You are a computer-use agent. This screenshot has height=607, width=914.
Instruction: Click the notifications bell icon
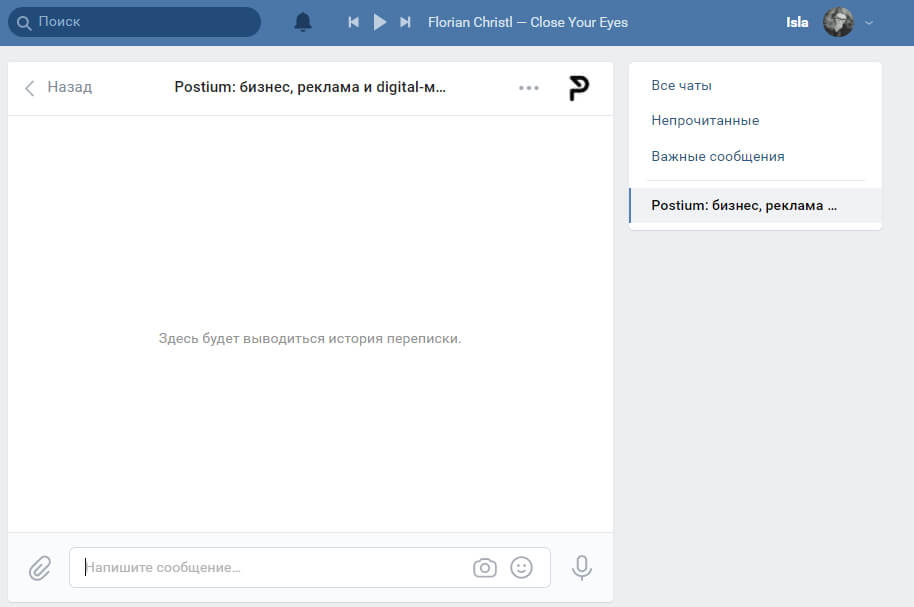[x=303, y=22]
